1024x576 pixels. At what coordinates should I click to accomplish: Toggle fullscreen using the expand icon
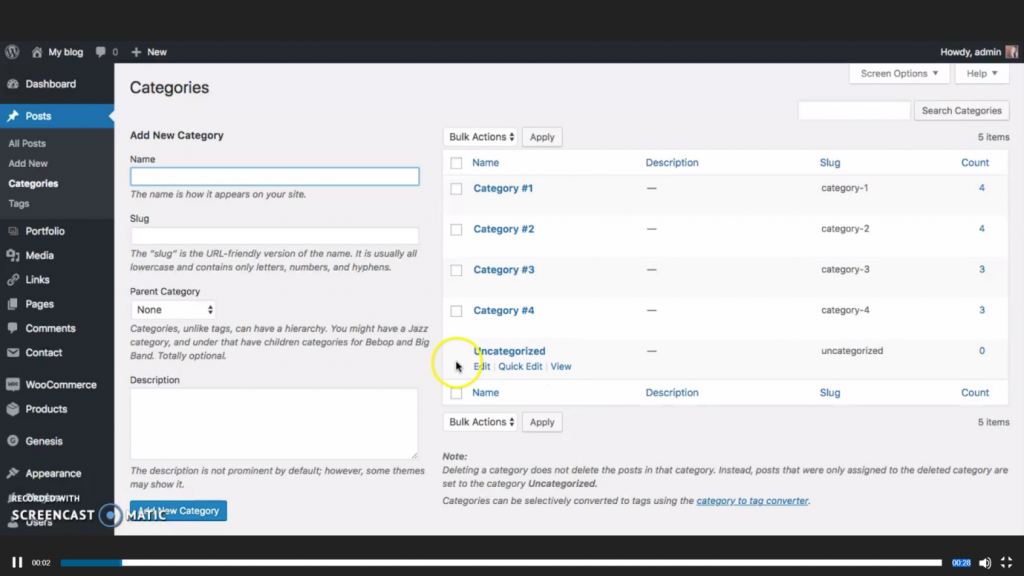[1006, 562]
